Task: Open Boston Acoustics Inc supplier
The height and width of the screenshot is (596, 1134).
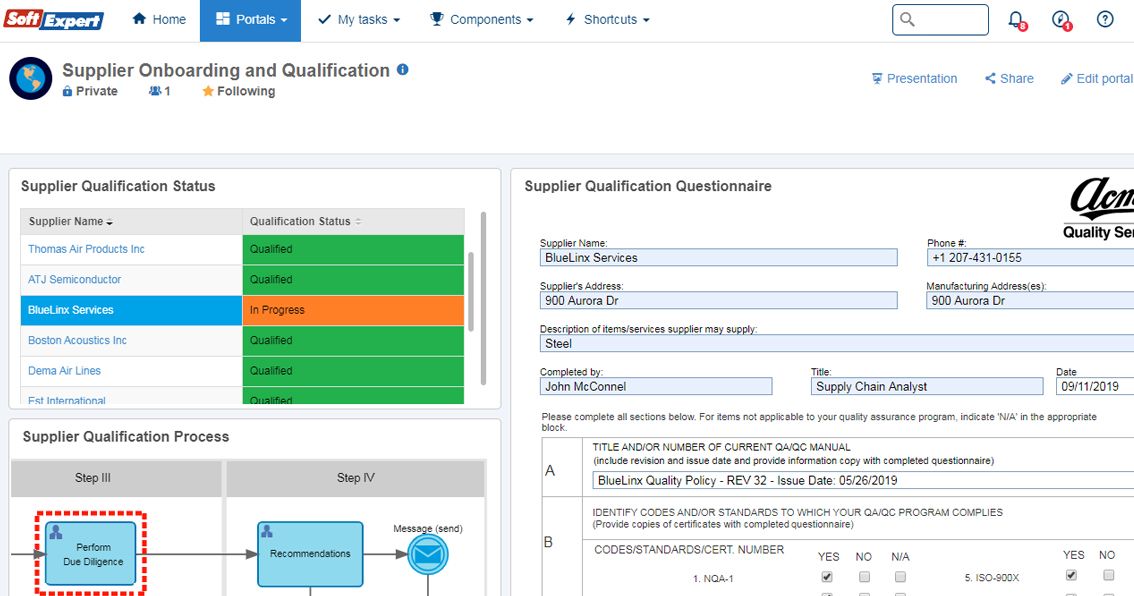Action: (x=77, y=340)
